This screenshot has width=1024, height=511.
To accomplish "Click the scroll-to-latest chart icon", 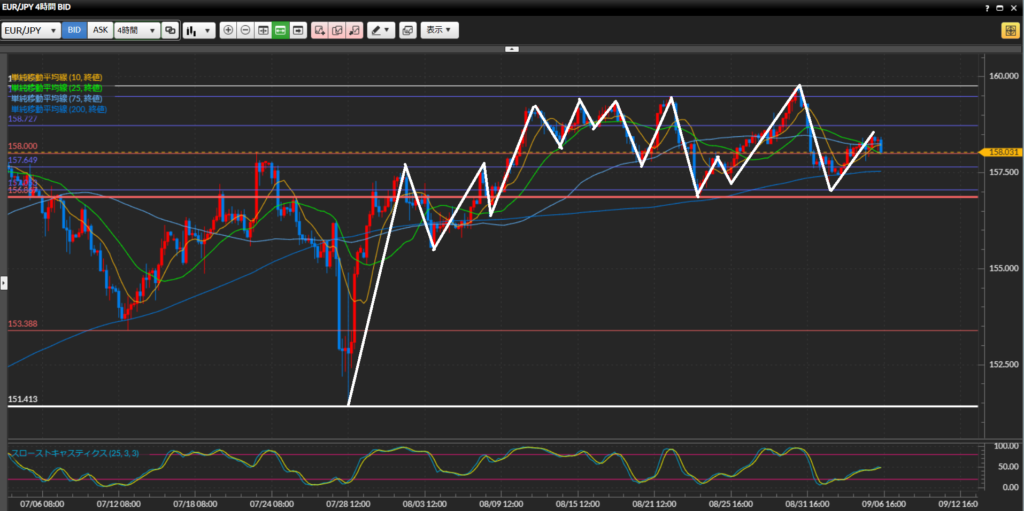I will (297, 30).
